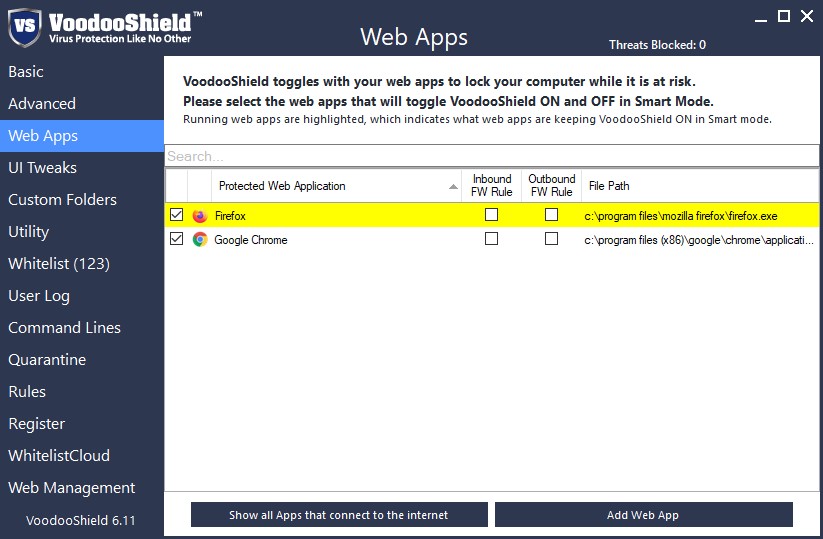Click the Google Chrome browser icon
Screen dimensions: 823x539
[x=199, y=239]
